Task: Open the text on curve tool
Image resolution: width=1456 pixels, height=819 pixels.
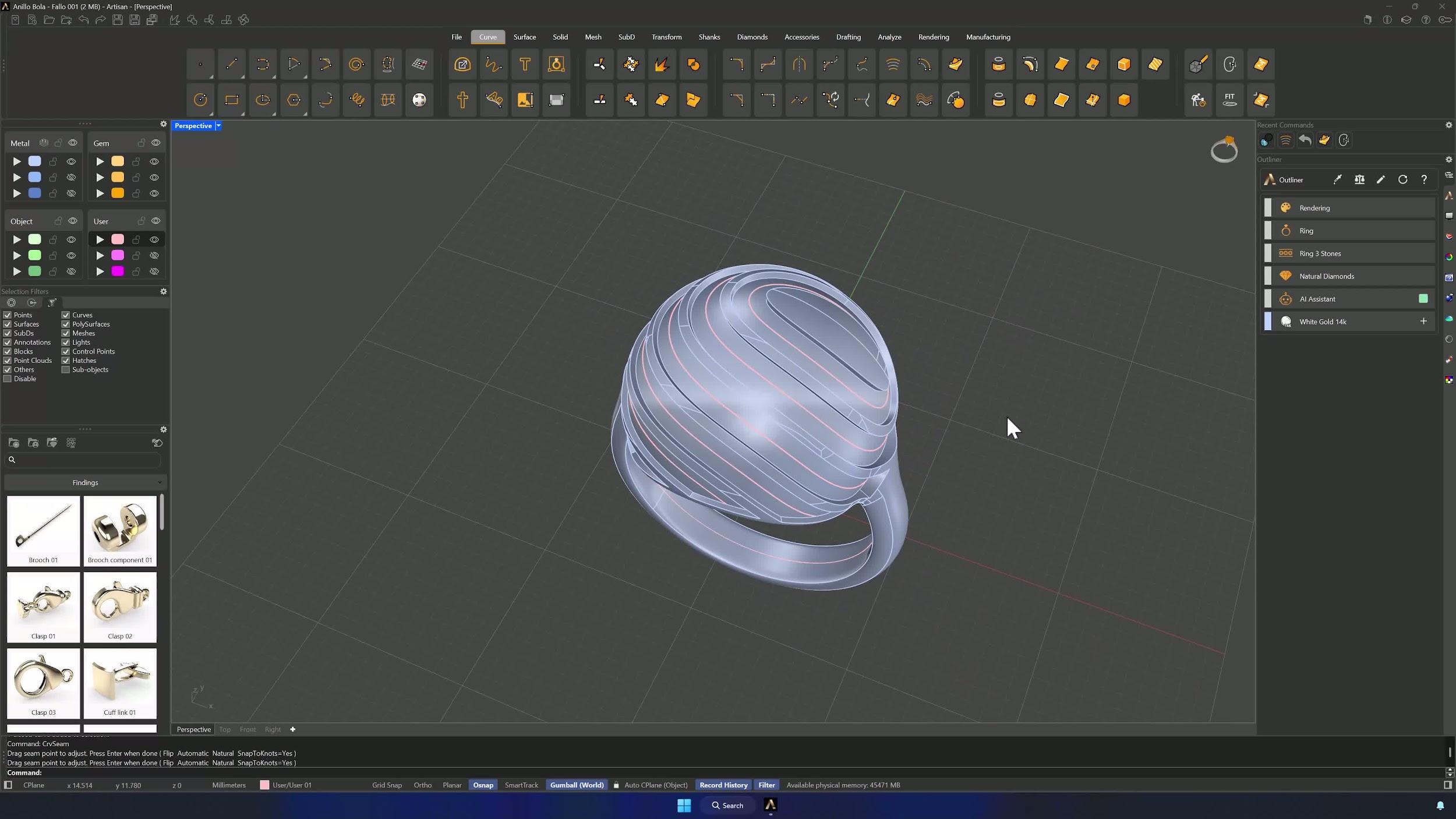Action: click(494, 100)
